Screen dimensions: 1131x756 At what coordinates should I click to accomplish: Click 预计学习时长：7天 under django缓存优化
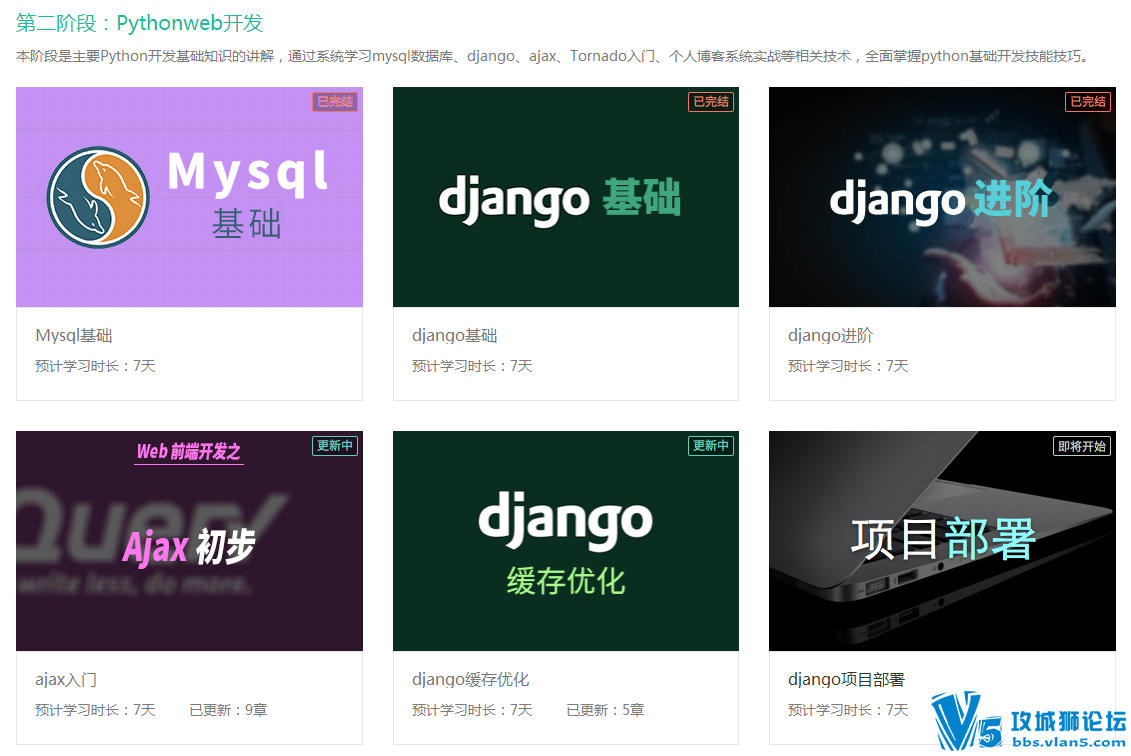[x=472, y=711]
